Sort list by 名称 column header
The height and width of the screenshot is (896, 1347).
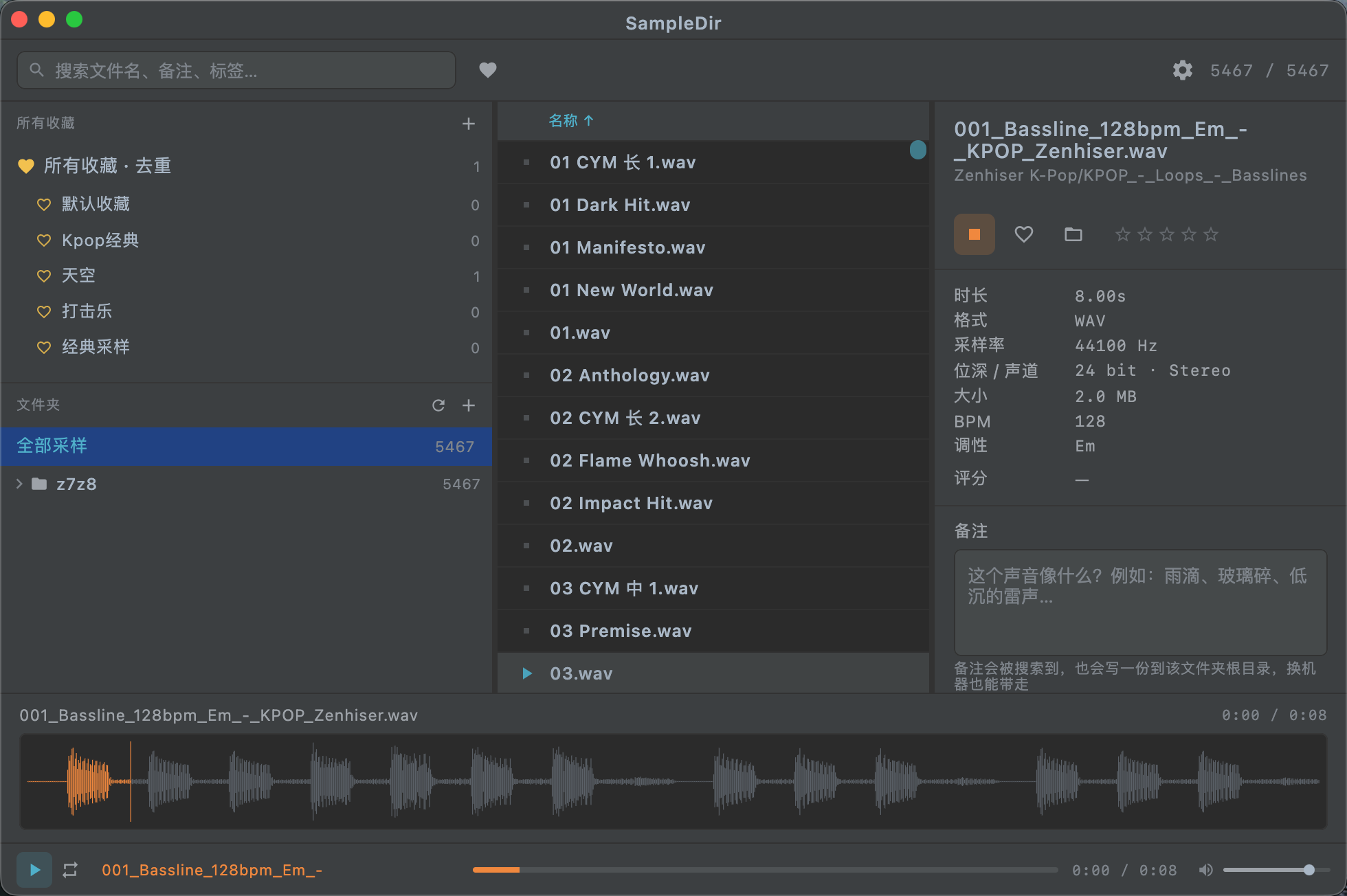pos(570,121)
